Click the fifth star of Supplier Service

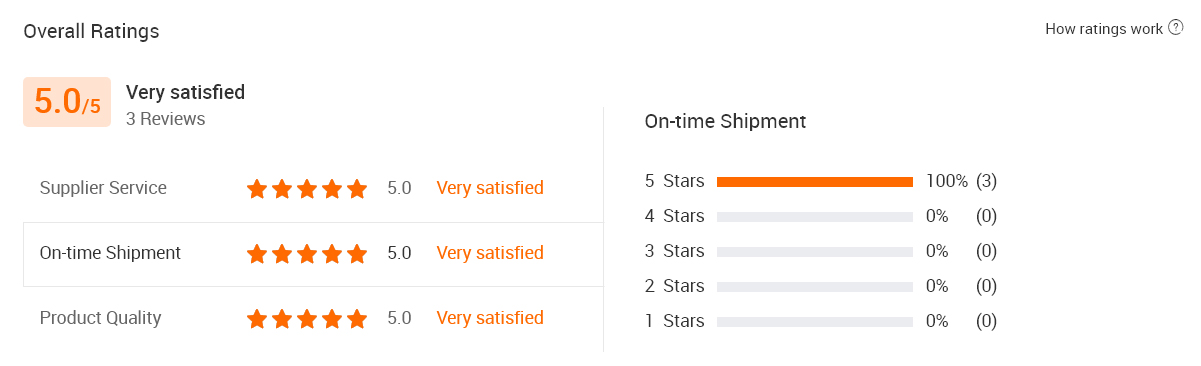pos(357,188)
